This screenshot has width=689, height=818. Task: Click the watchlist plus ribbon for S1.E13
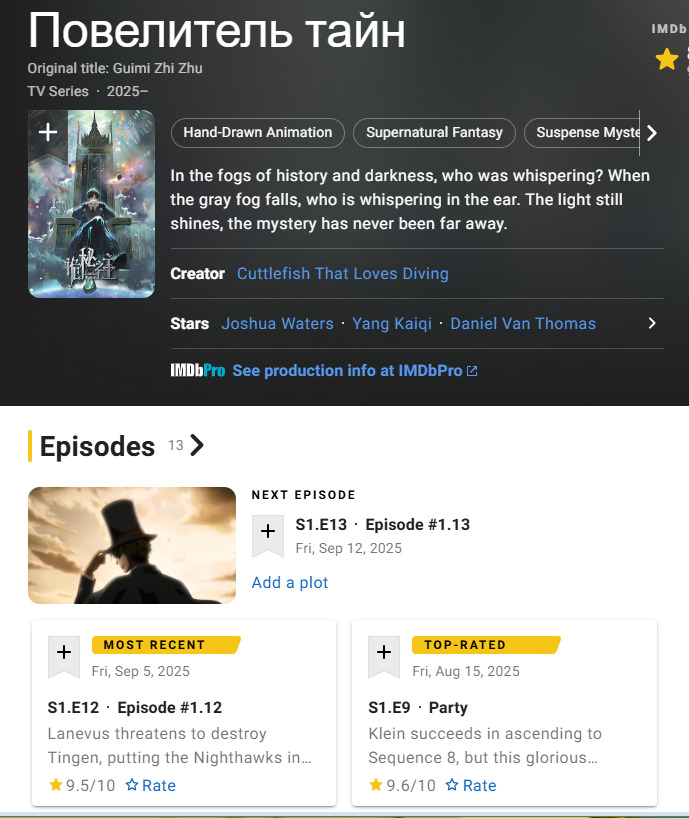tap(268, 535)
